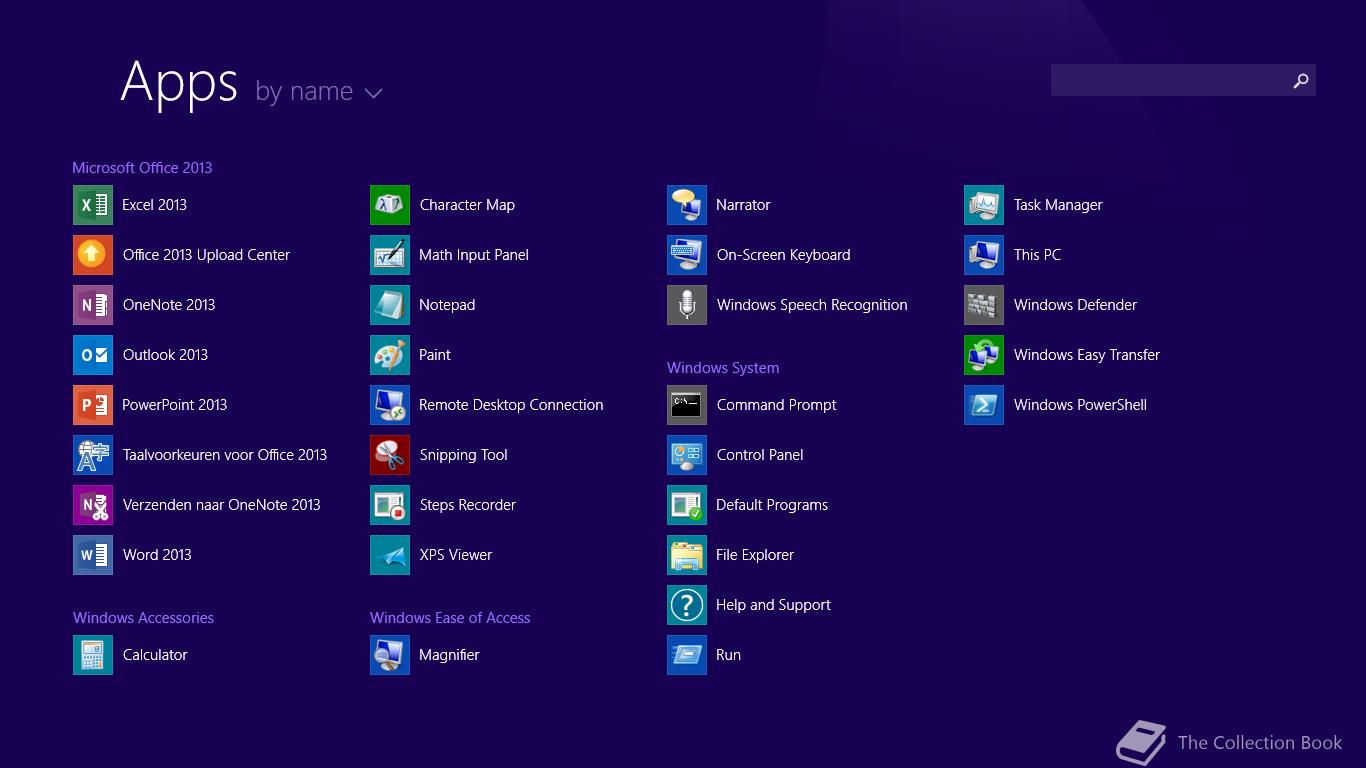Click the 'Windows PowerShell' label text
Screen dimensions: 1366x768
coord(1080,405)
